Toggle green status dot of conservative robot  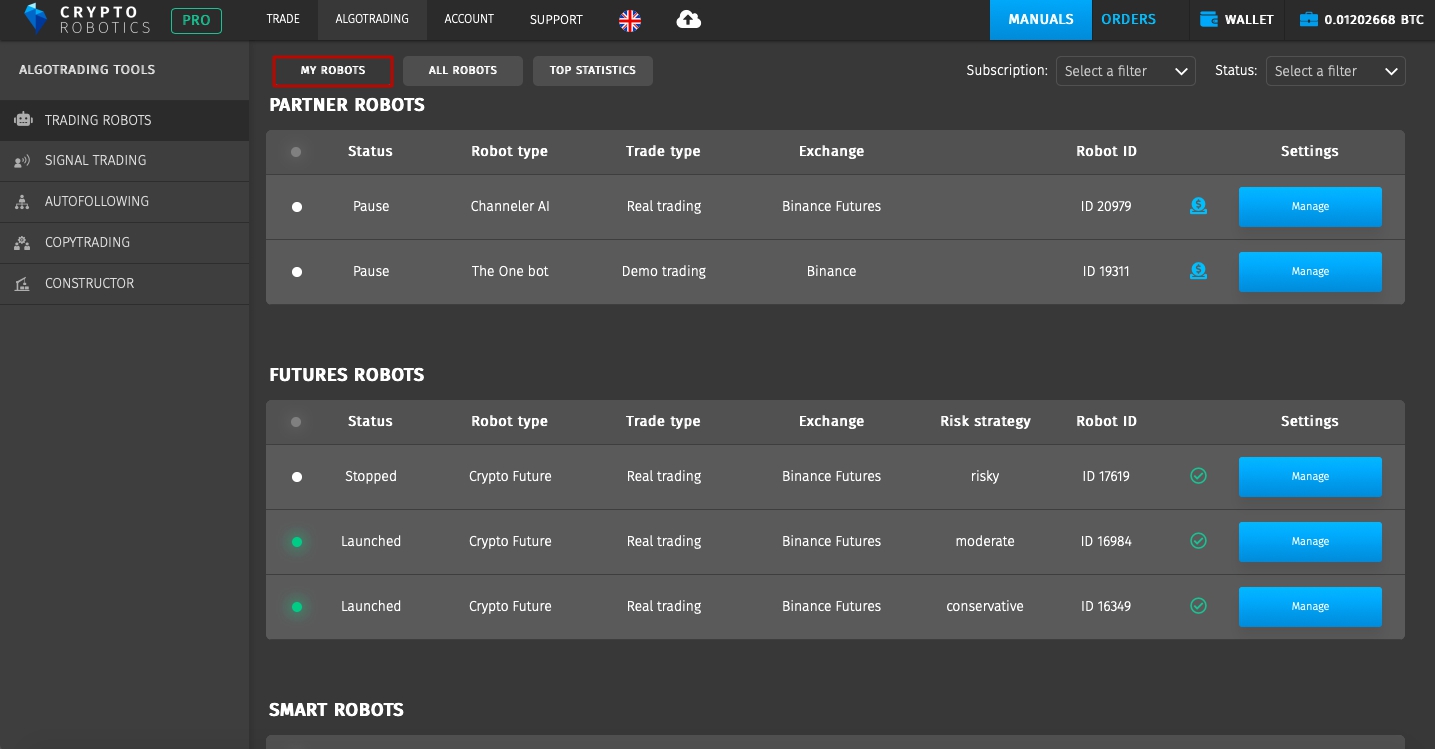point(297,607)
